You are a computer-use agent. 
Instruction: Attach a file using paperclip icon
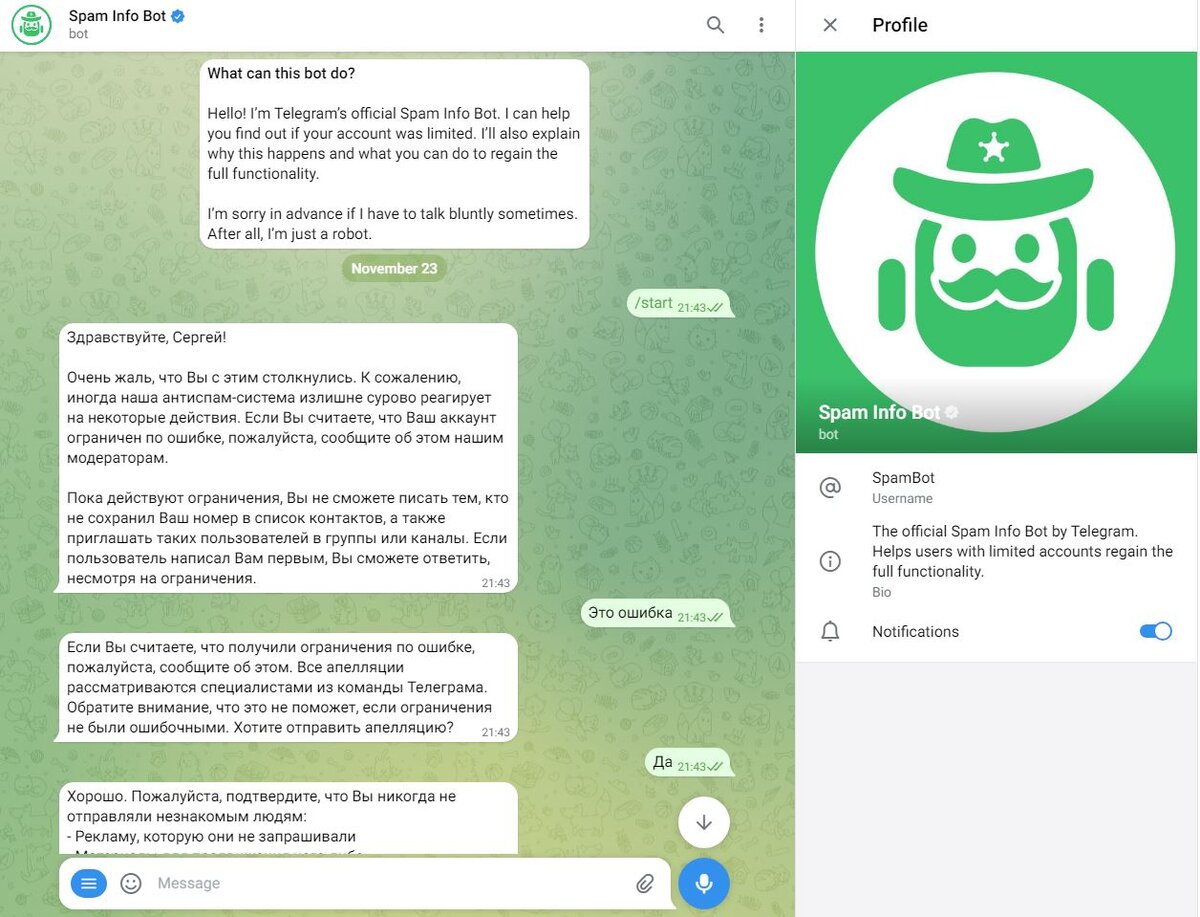click(x=645, y=883)
